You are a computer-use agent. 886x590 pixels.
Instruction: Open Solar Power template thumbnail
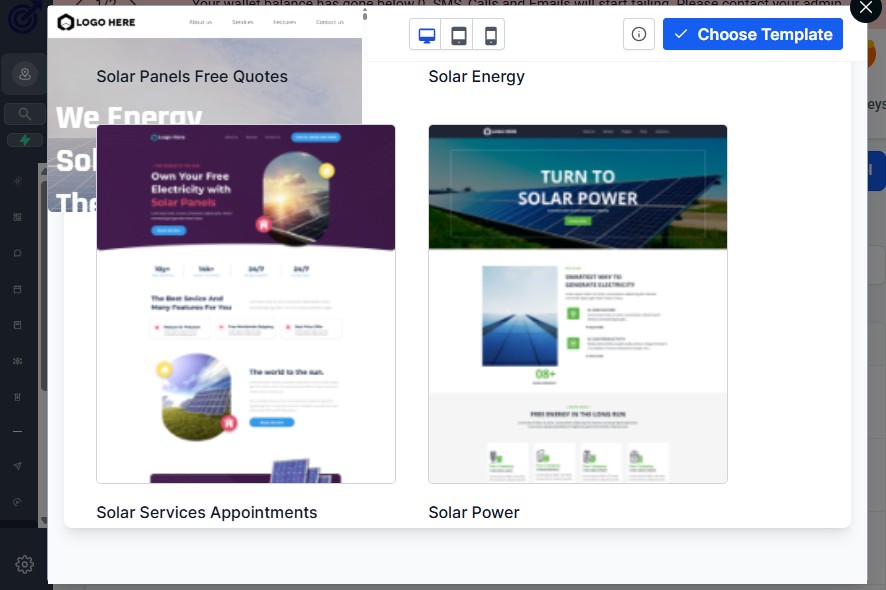pyautogui.click(x=577, y=304)
